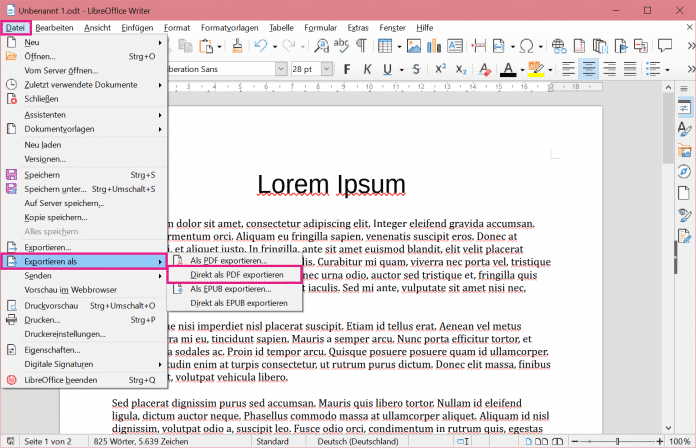Align paragraph left
This screenshot has height=448, width=696.
click(x=568, y=69)
